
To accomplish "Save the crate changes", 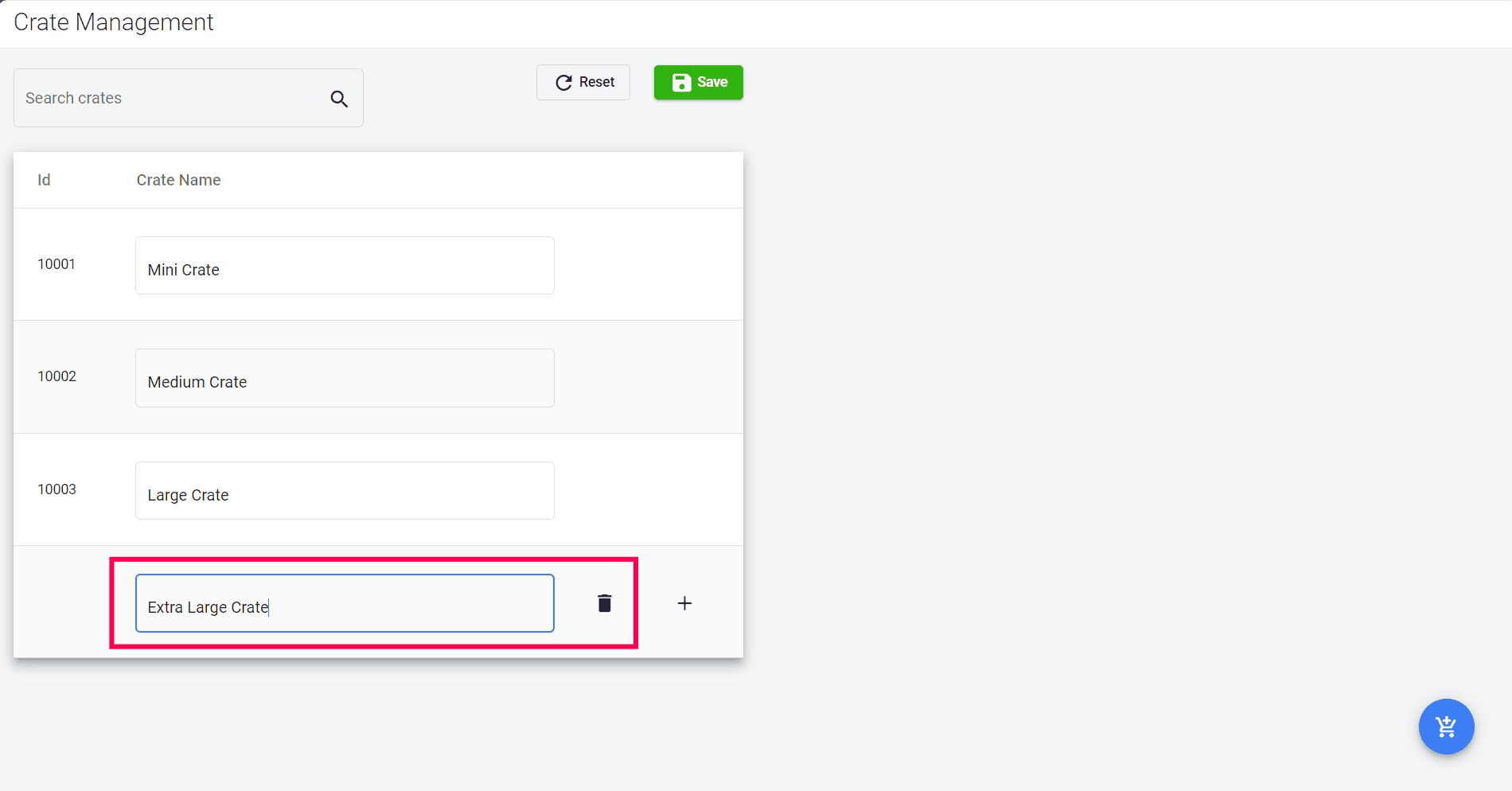I will (x=698, y=83).
